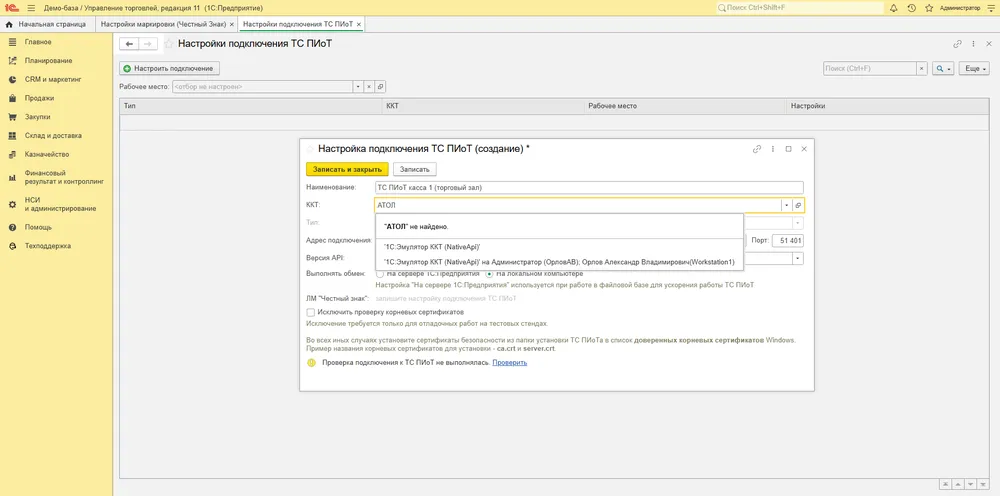
Task: Open the Продажи section in sidebar
Action: tap(39, 98)
